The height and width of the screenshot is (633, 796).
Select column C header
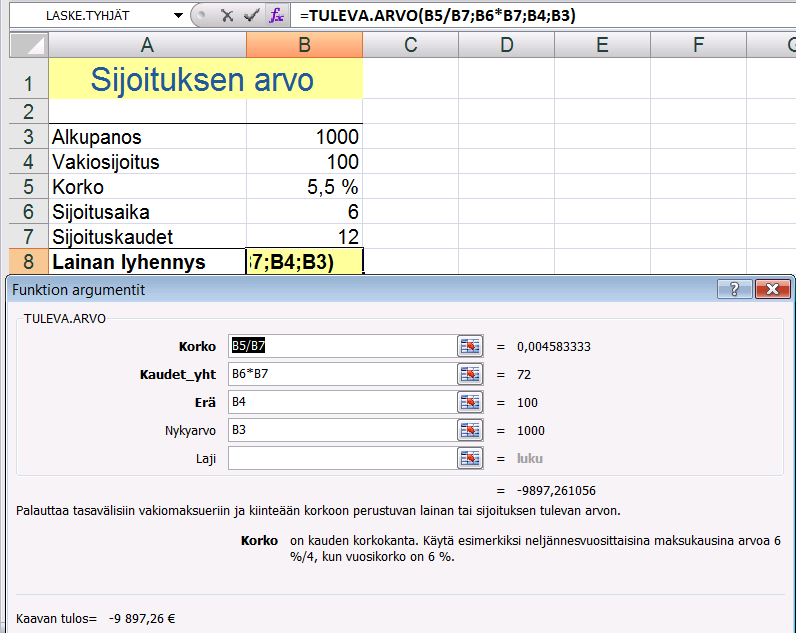411,45
